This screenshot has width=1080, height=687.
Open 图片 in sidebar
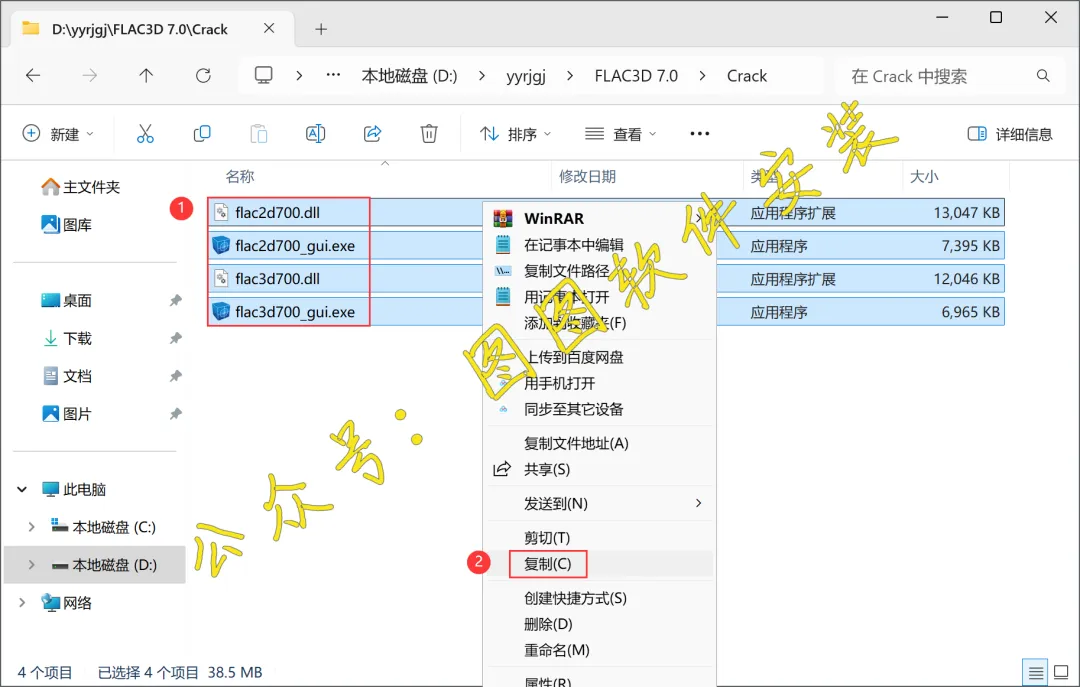(67, 414)
